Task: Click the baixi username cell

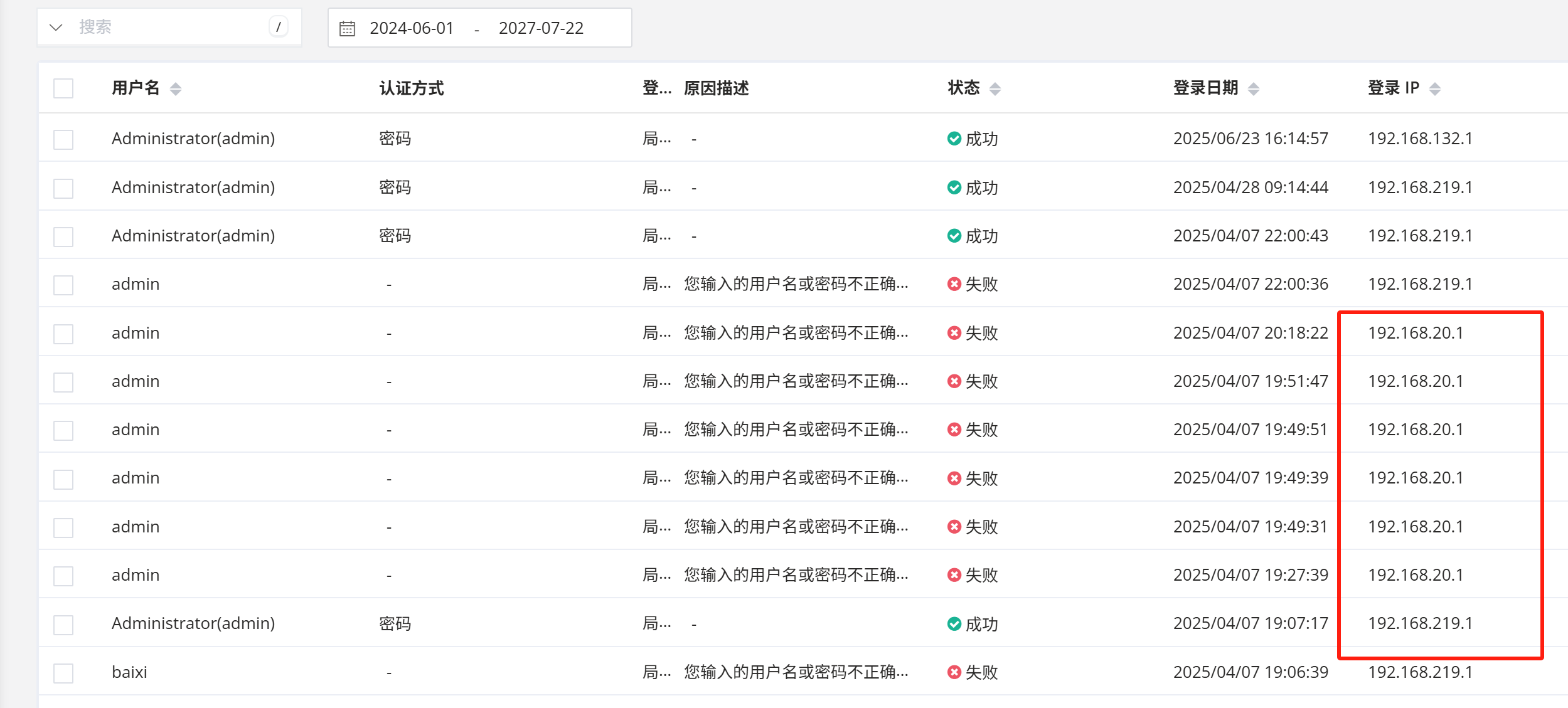Action: pos(129,672)
